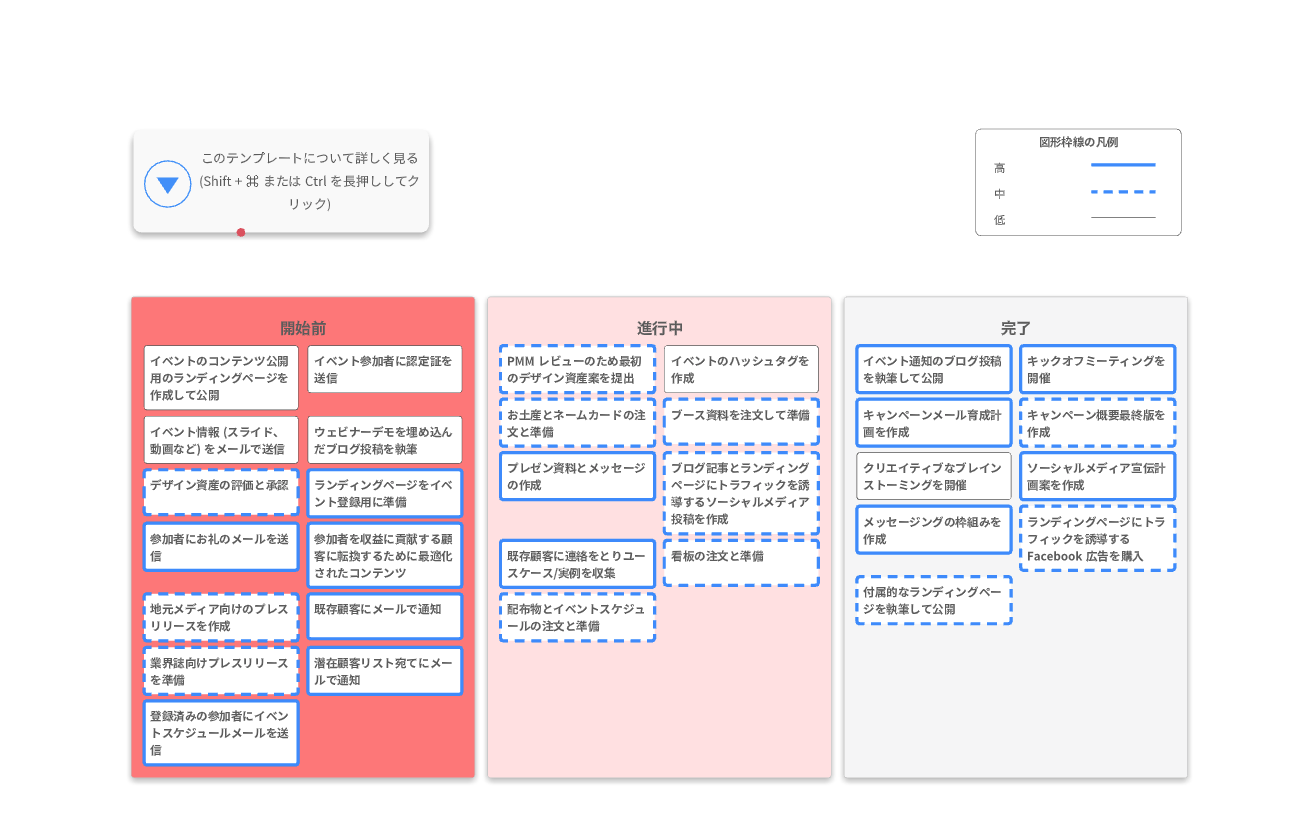Click the blue down-arrow template info icon

168,184
